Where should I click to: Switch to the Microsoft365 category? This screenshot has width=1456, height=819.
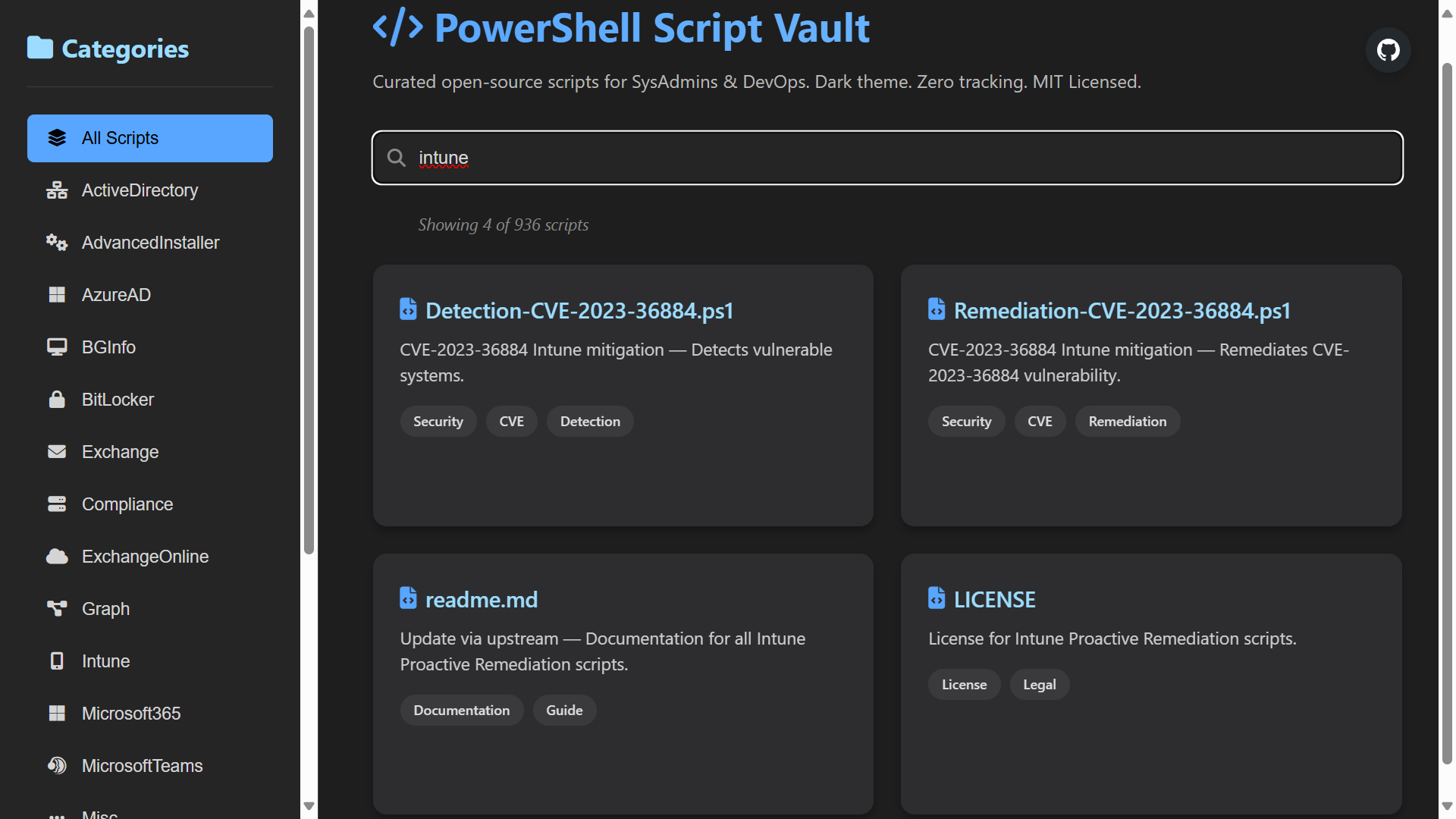[x=131, y=714]
